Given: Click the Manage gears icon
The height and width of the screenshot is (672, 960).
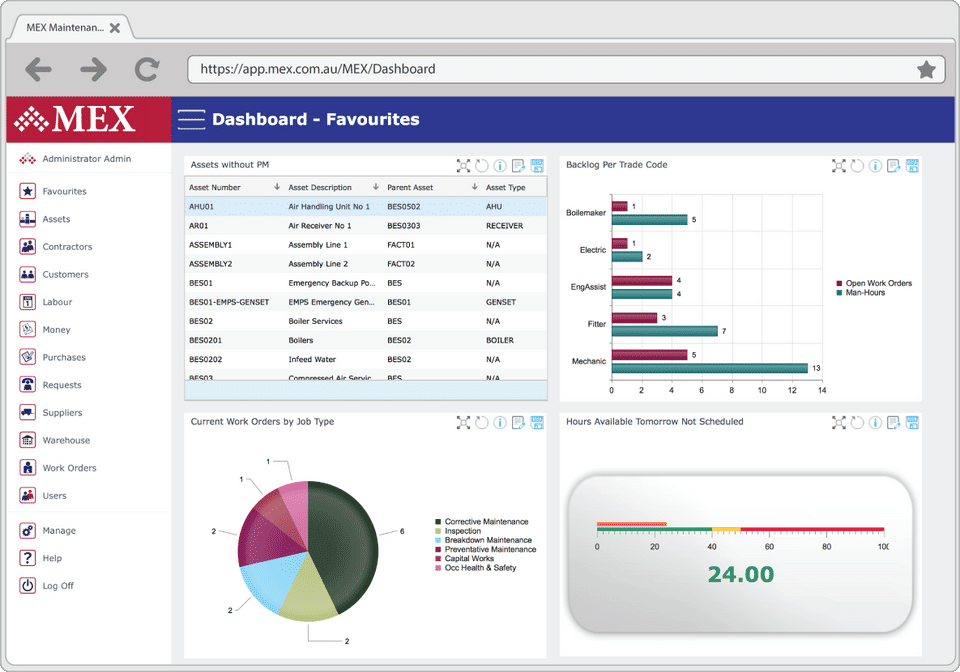Looking at the screenshot, I should click(x=28, y=530).
